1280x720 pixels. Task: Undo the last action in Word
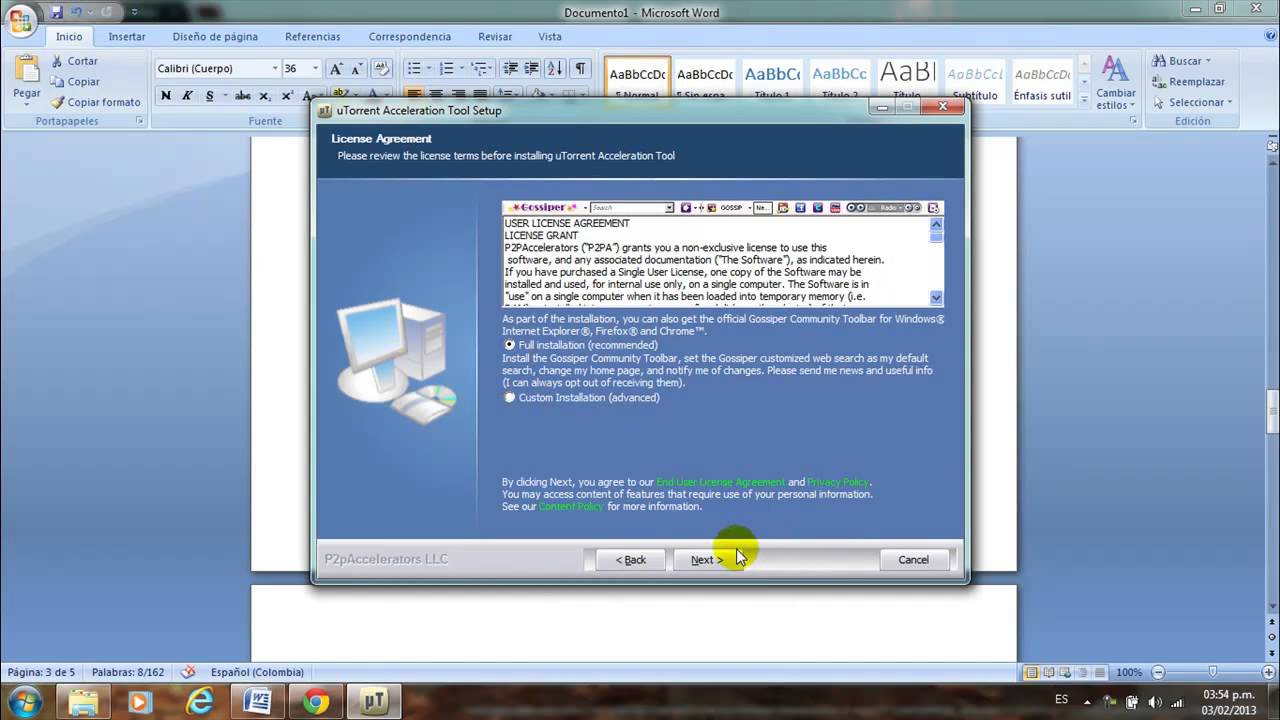coord(77,12)
